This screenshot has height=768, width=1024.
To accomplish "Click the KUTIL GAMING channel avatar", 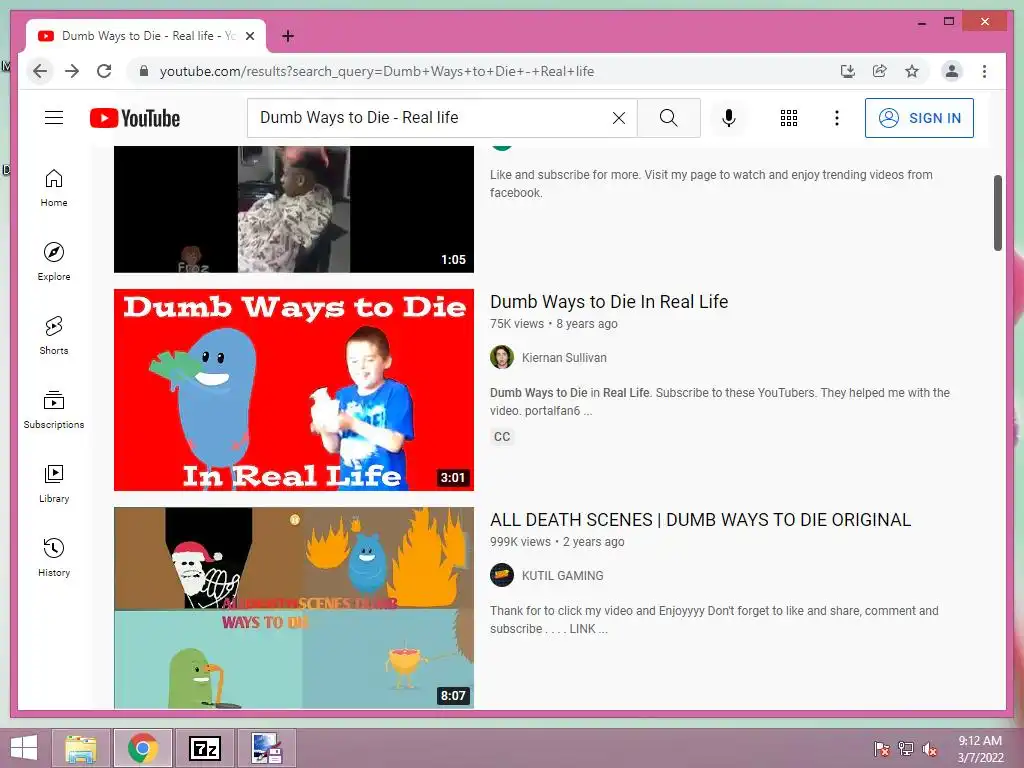I will tap(502, 575).
